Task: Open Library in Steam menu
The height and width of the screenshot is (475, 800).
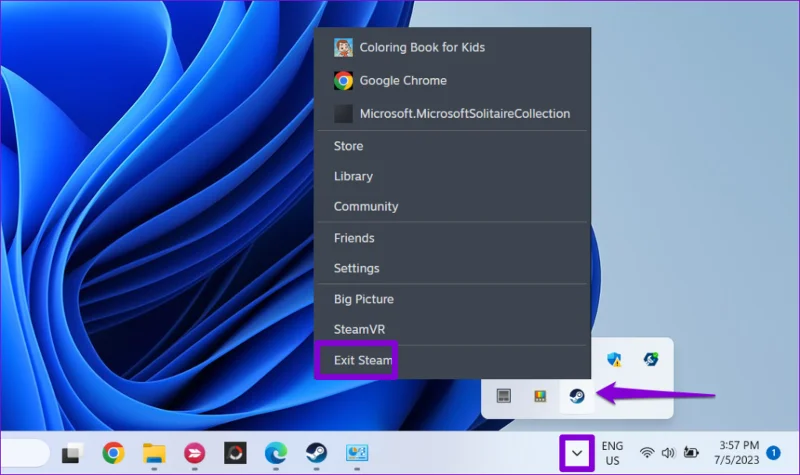Action: click(452, 176)
